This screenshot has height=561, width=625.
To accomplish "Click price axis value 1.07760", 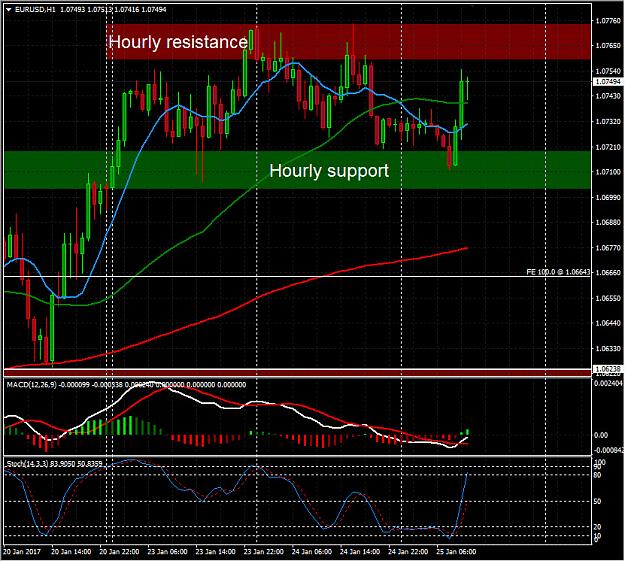I will [608, 21].
